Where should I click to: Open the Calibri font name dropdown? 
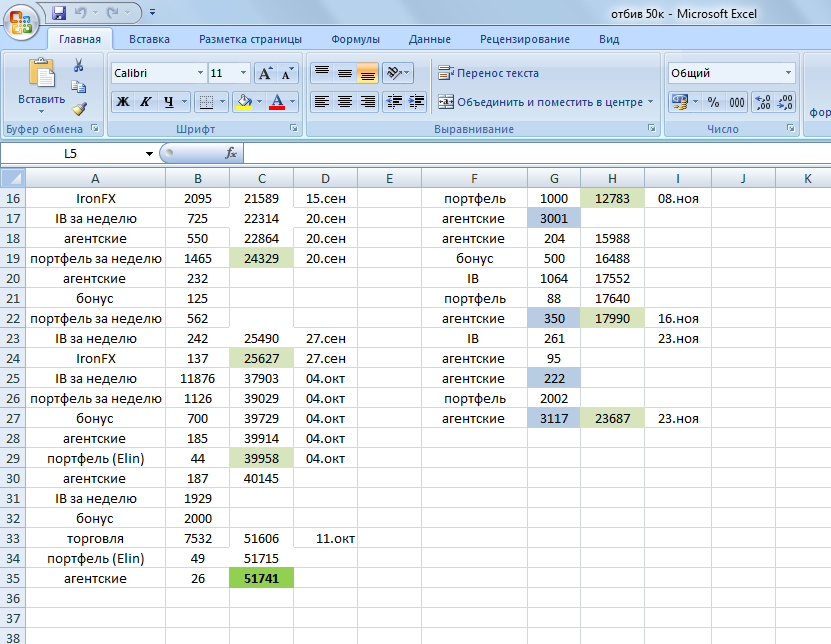click(200, 73)
